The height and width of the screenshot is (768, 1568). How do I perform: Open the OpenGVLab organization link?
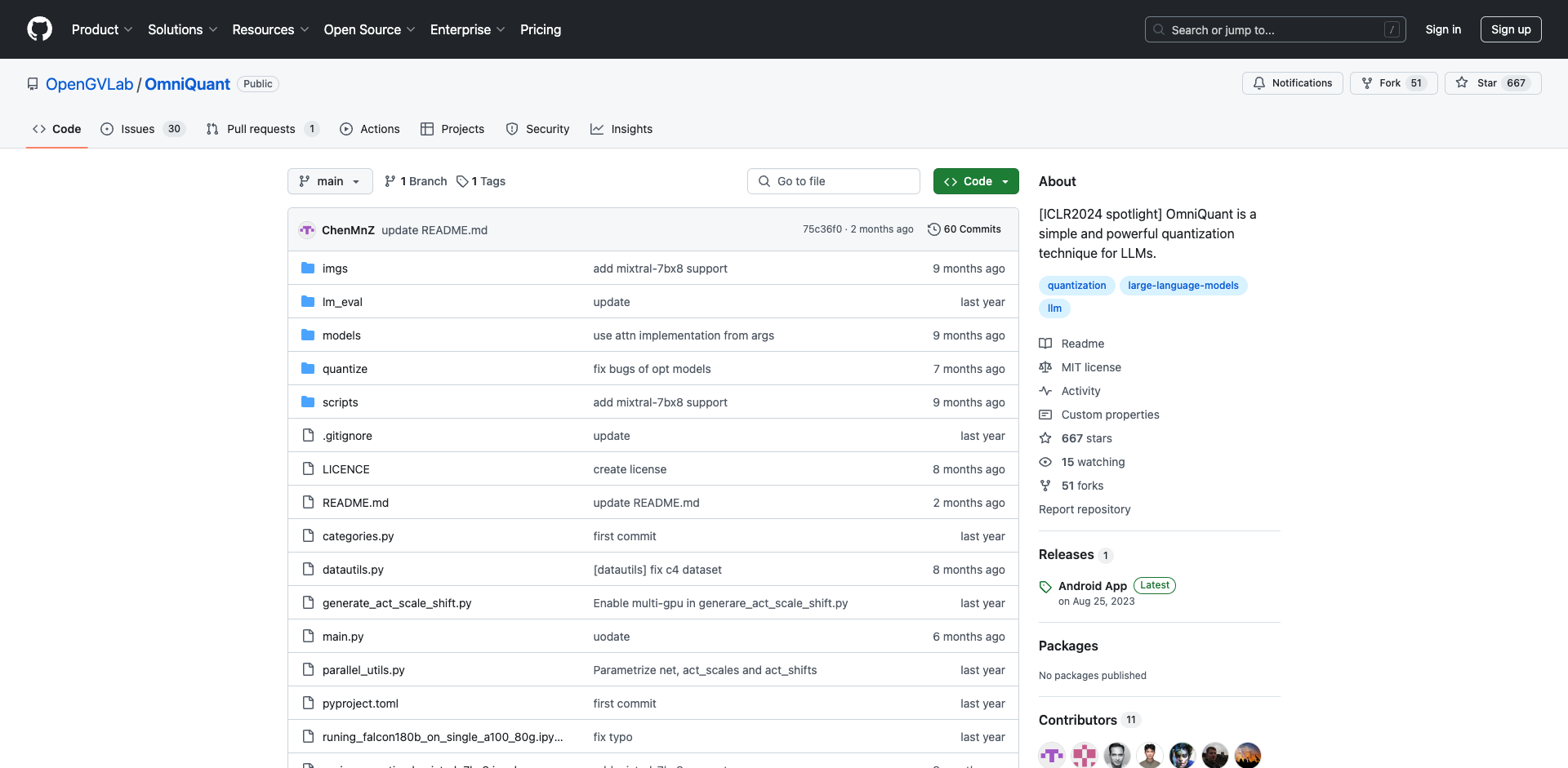89,84
